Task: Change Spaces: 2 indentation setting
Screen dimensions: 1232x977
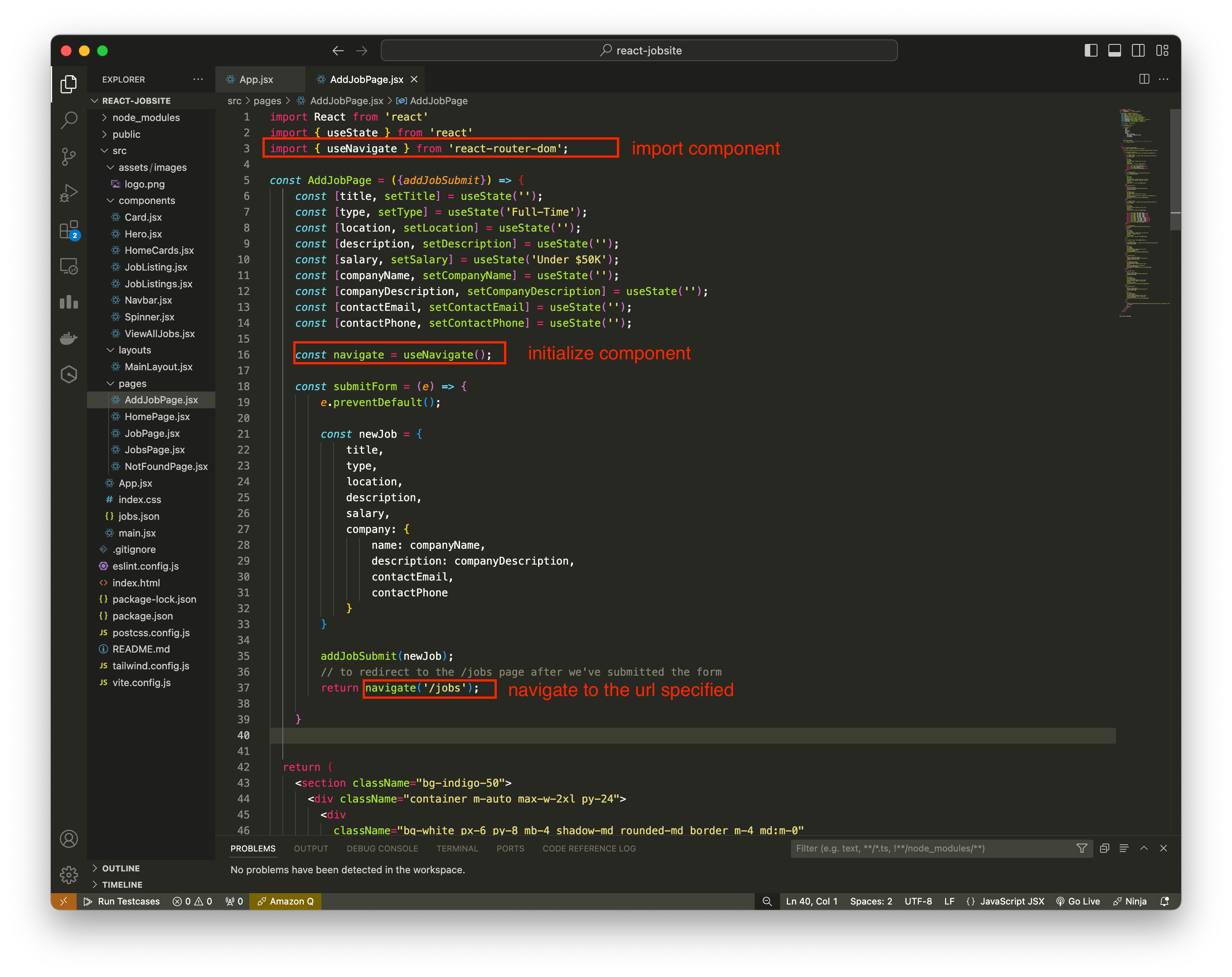Action: (x=871, y=901)
